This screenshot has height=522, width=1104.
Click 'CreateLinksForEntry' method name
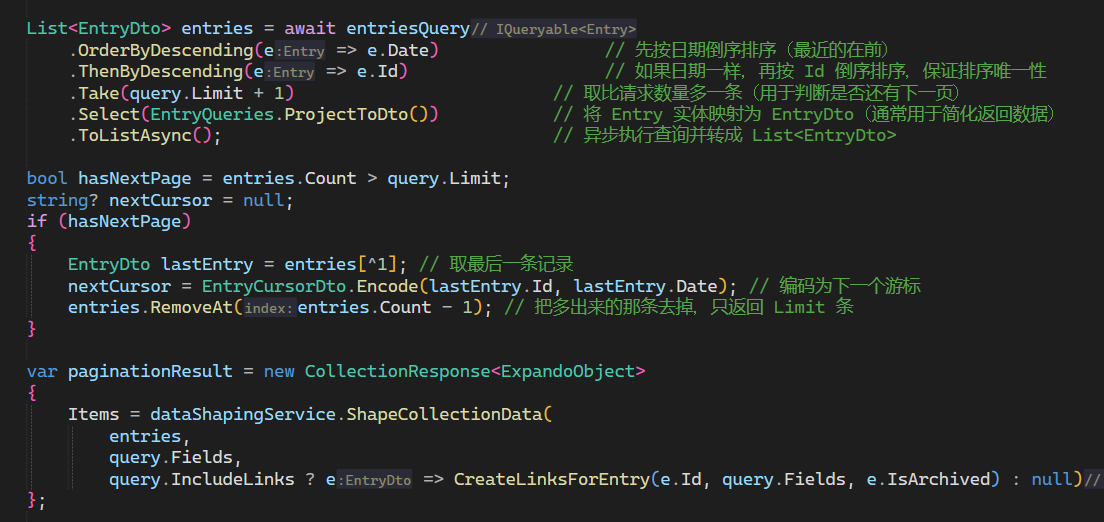point(551,479)
